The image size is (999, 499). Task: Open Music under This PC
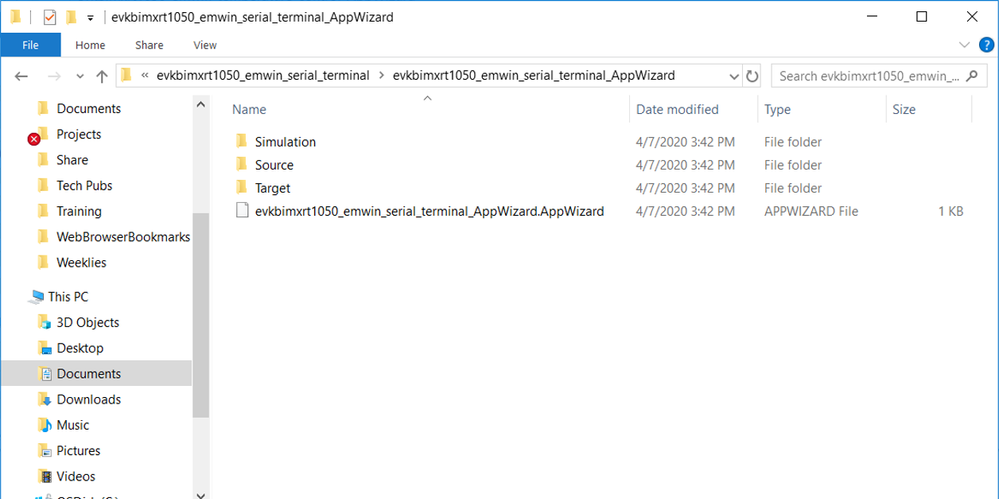[x=73, y=424]
